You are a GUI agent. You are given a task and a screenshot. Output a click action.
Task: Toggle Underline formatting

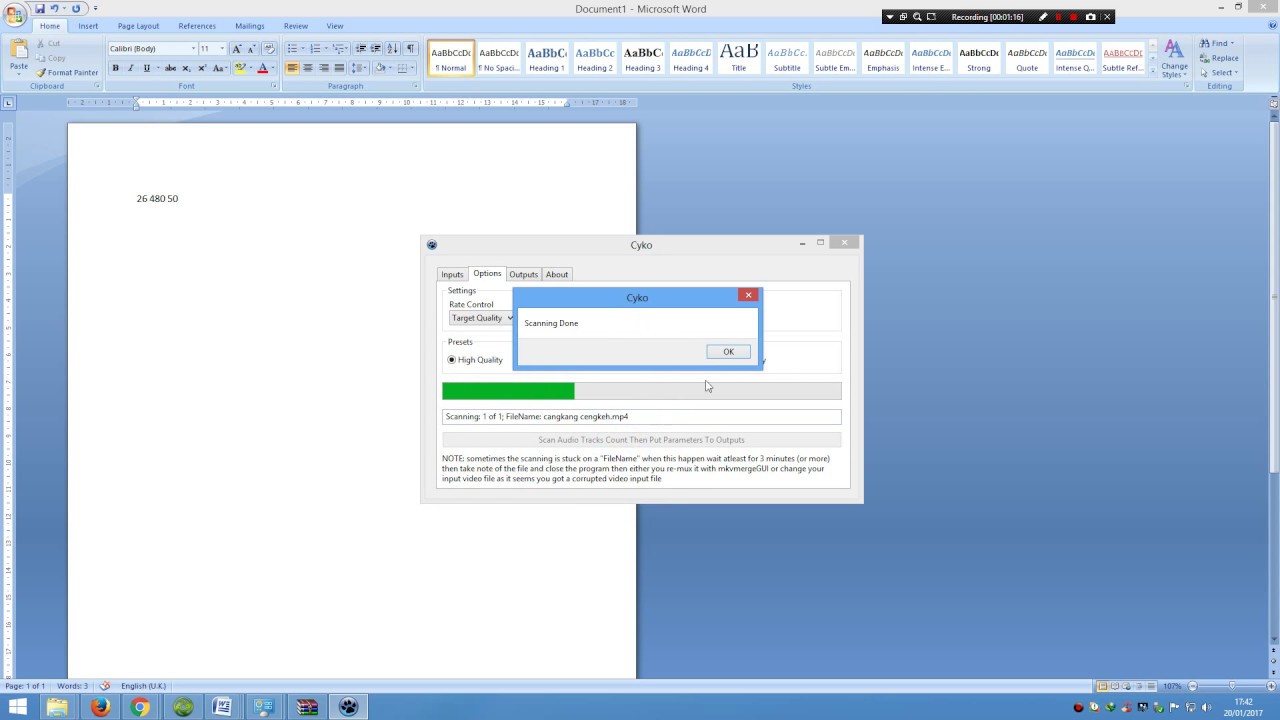(x=146, y=68)
